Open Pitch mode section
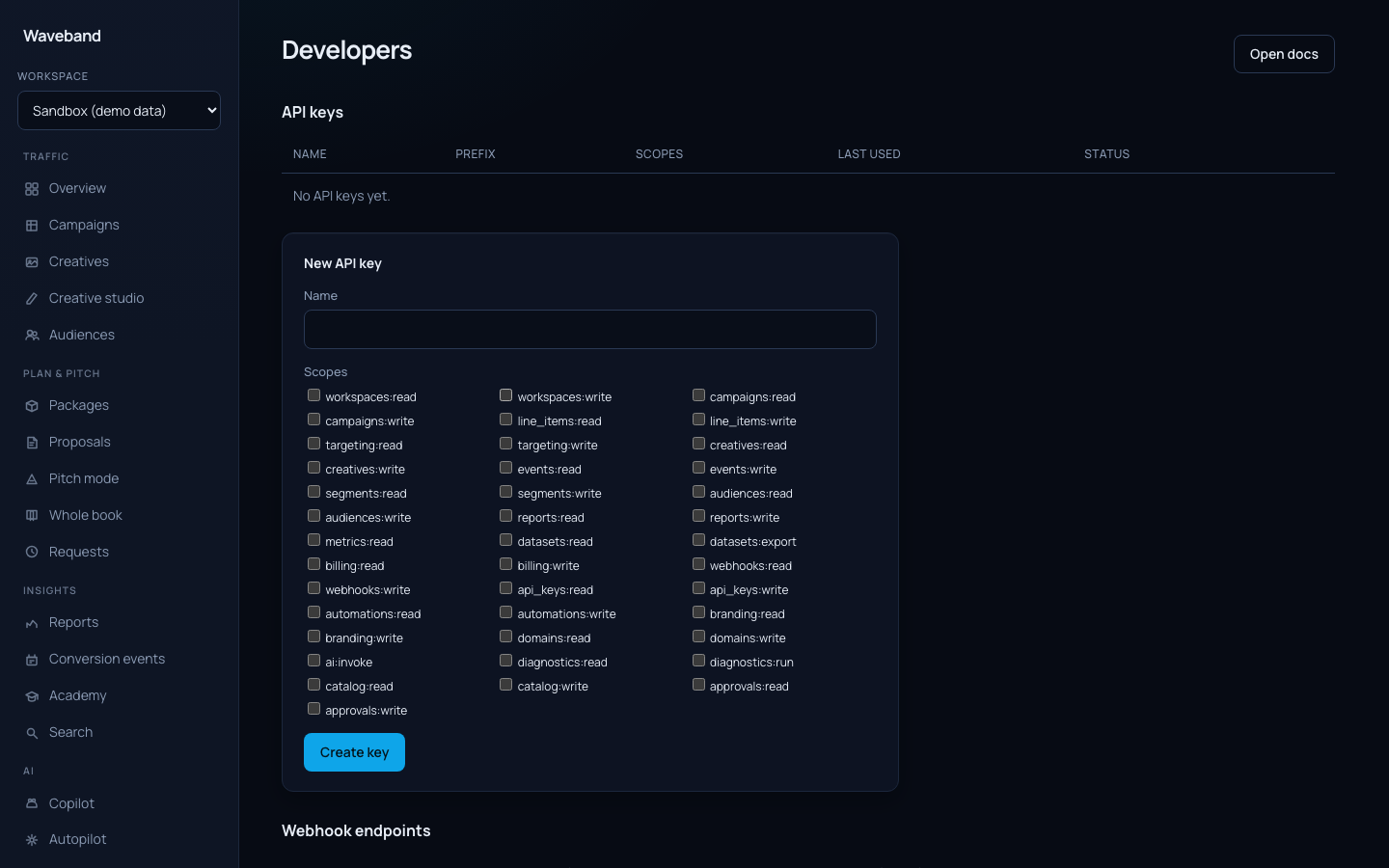The width and height of the screenshot is (1389, 868). tap(119, 479)
